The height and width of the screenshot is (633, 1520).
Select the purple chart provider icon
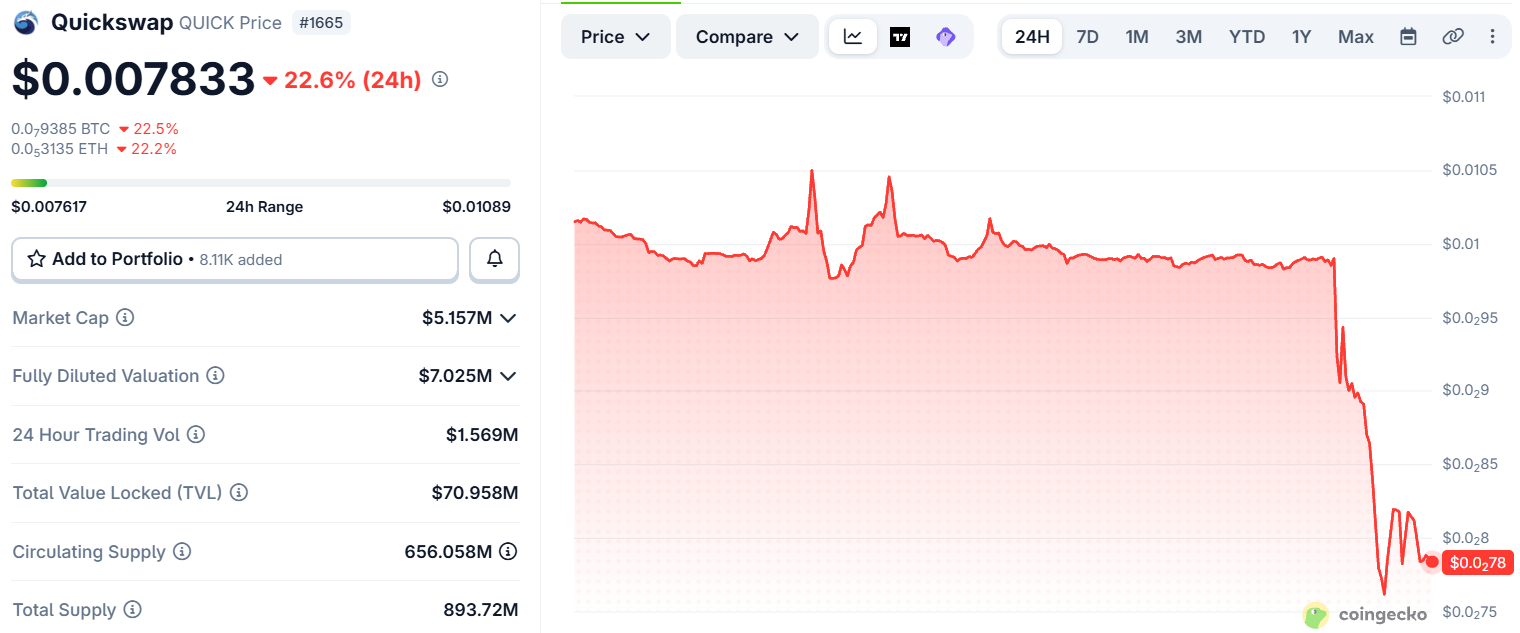tap(946, 37)
